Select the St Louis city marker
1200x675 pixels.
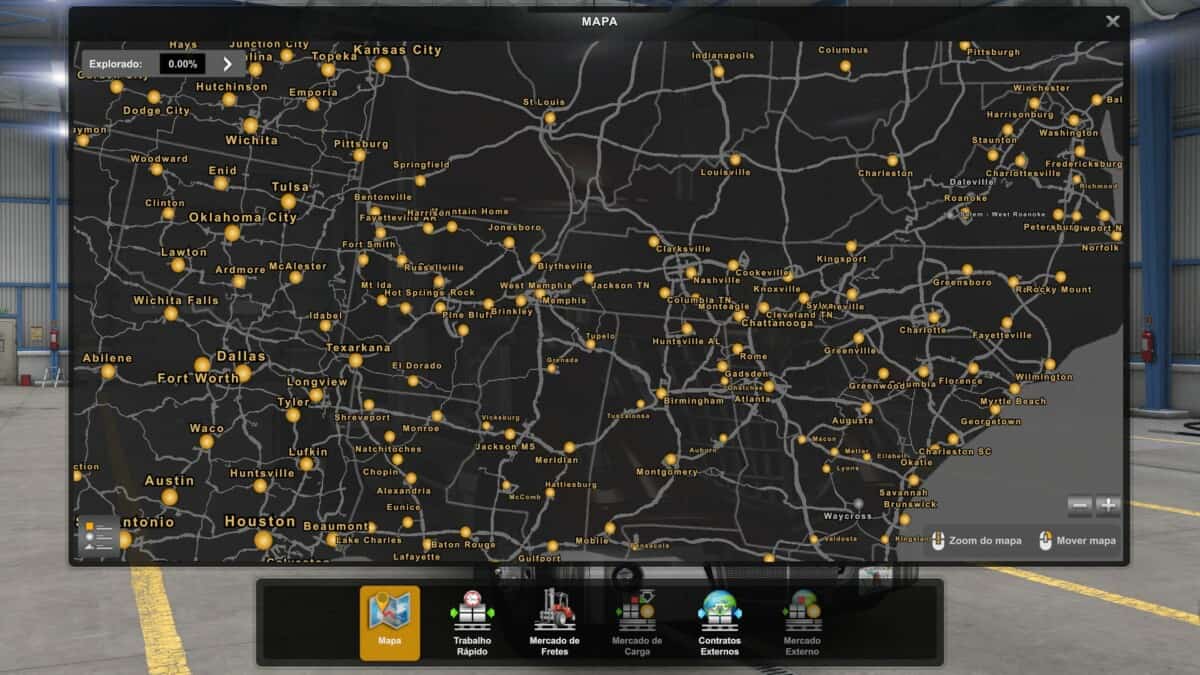tap(549, 118)
